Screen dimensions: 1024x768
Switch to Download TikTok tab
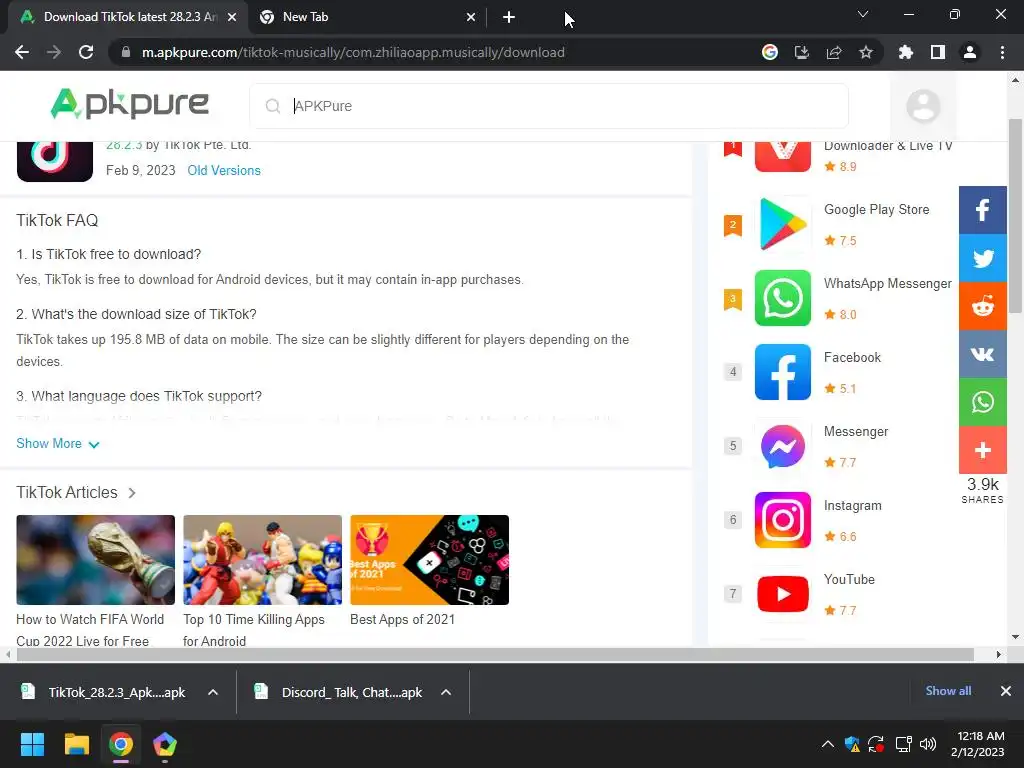tap(127, 17)
